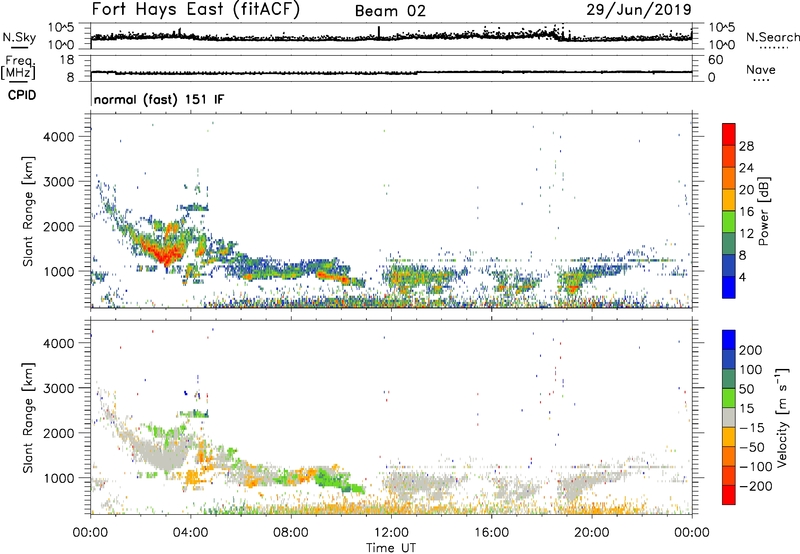Click the date "29/Jun/2019"
The height and width of the screenshot is (554, 800).
point(639,10)
